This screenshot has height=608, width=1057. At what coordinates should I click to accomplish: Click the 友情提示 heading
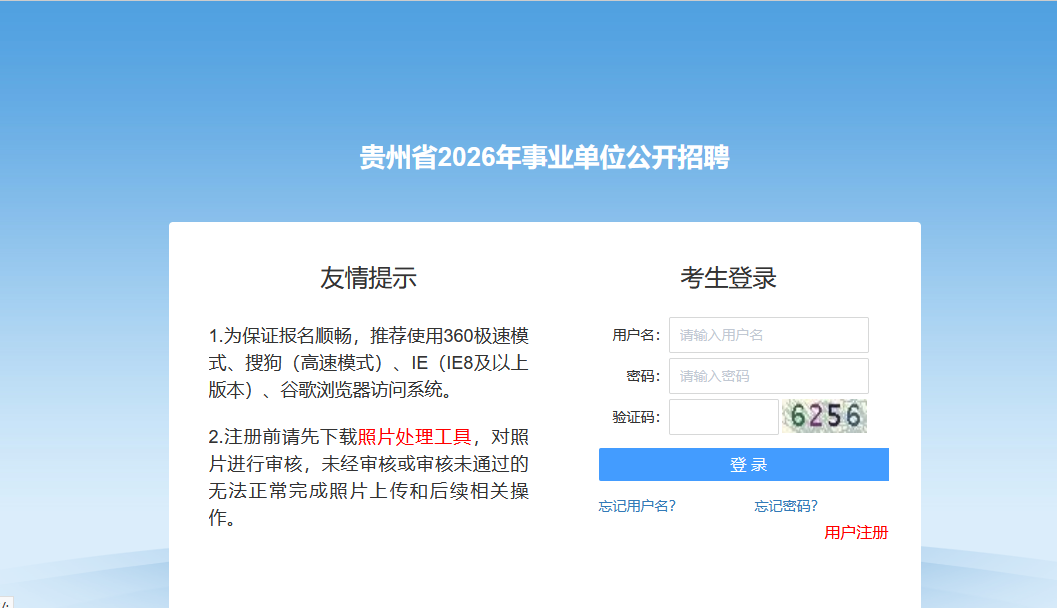[368, 278]
